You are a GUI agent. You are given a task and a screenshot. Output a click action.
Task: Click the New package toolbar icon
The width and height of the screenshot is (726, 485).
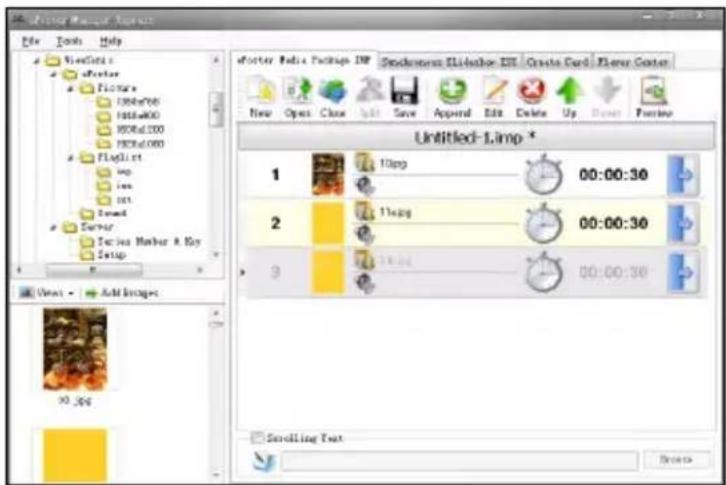[x=261, y=91]
